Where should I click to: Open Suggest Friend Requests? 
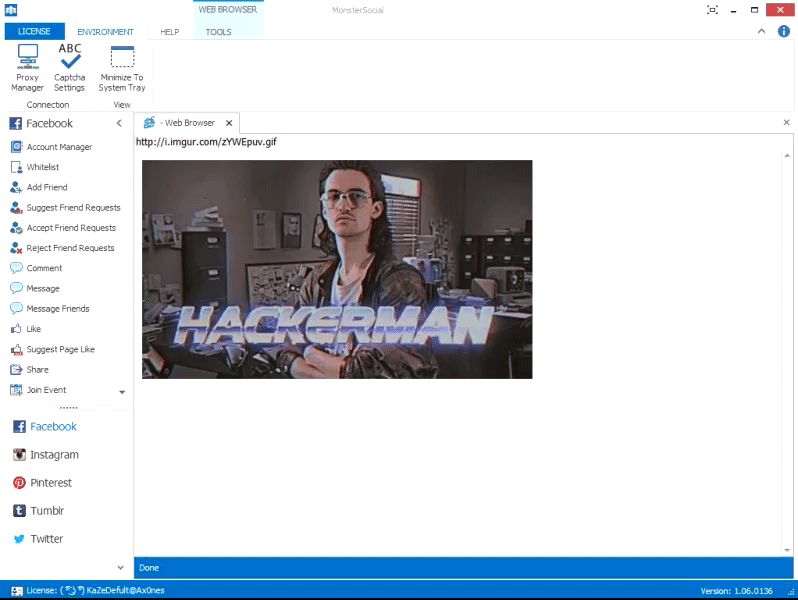(65, 208)
